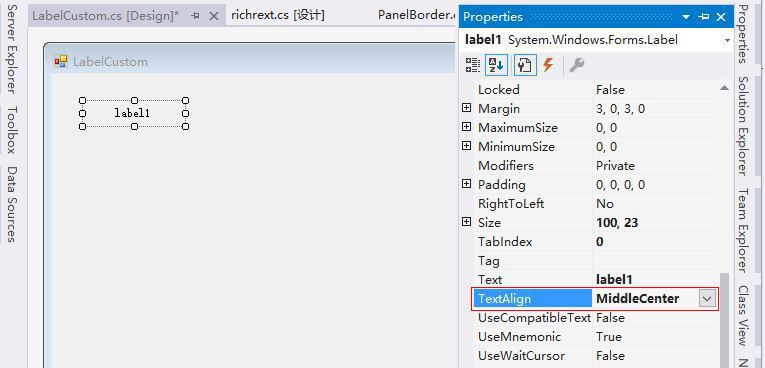Open Class View side tab
Screen dimensions: 765x368
(x=743, y=316)
